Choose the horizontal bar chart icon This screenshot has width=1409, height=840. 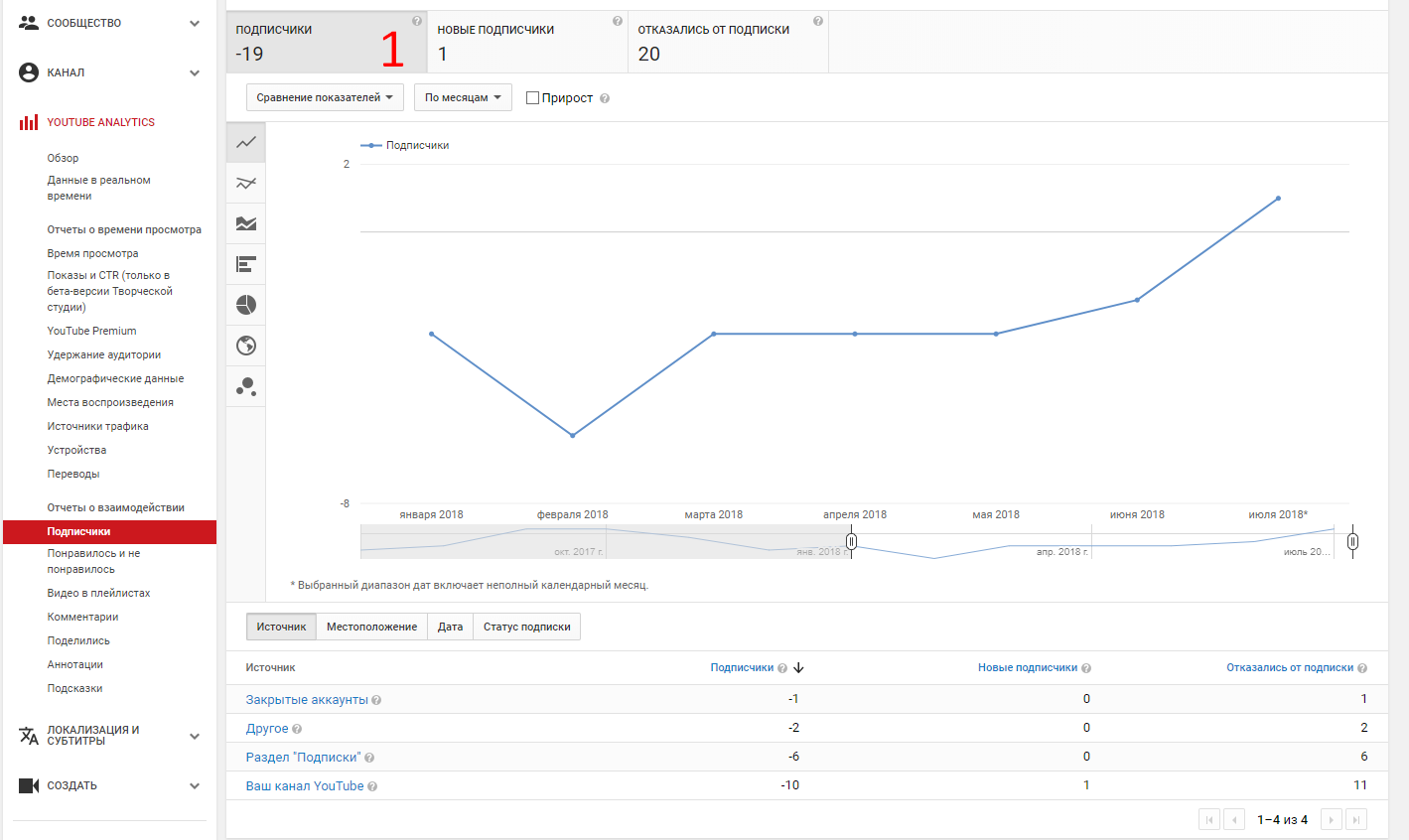246,264
